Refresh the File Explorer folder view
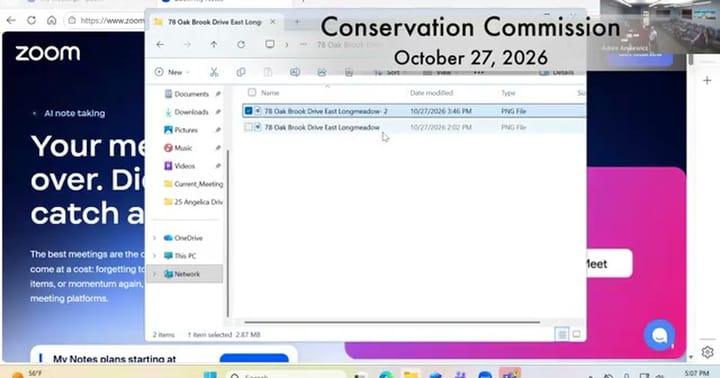720x378 pixels. click(241, 45)
